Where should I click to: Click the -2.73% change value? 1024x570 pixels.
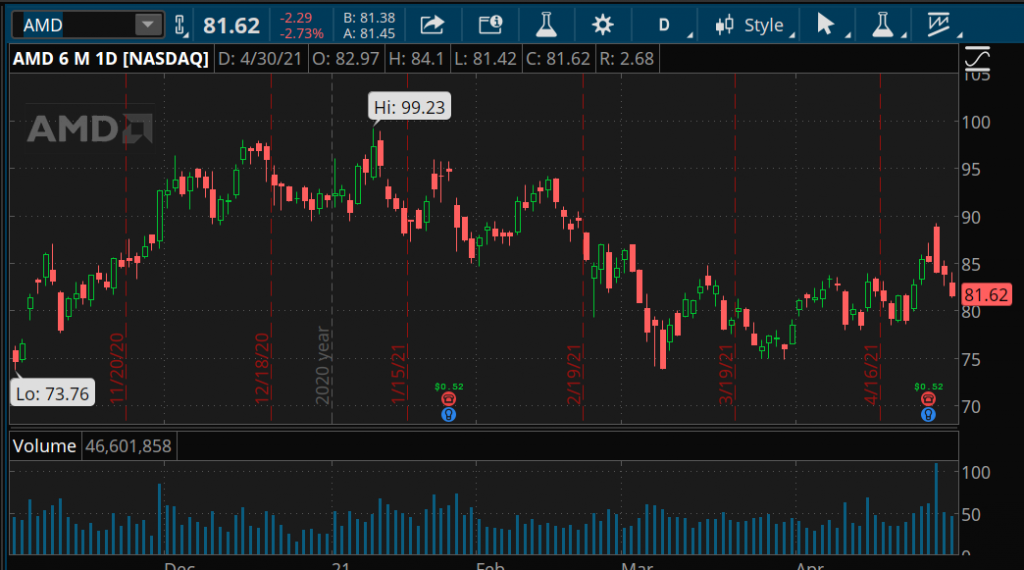(x=302, y=33)
